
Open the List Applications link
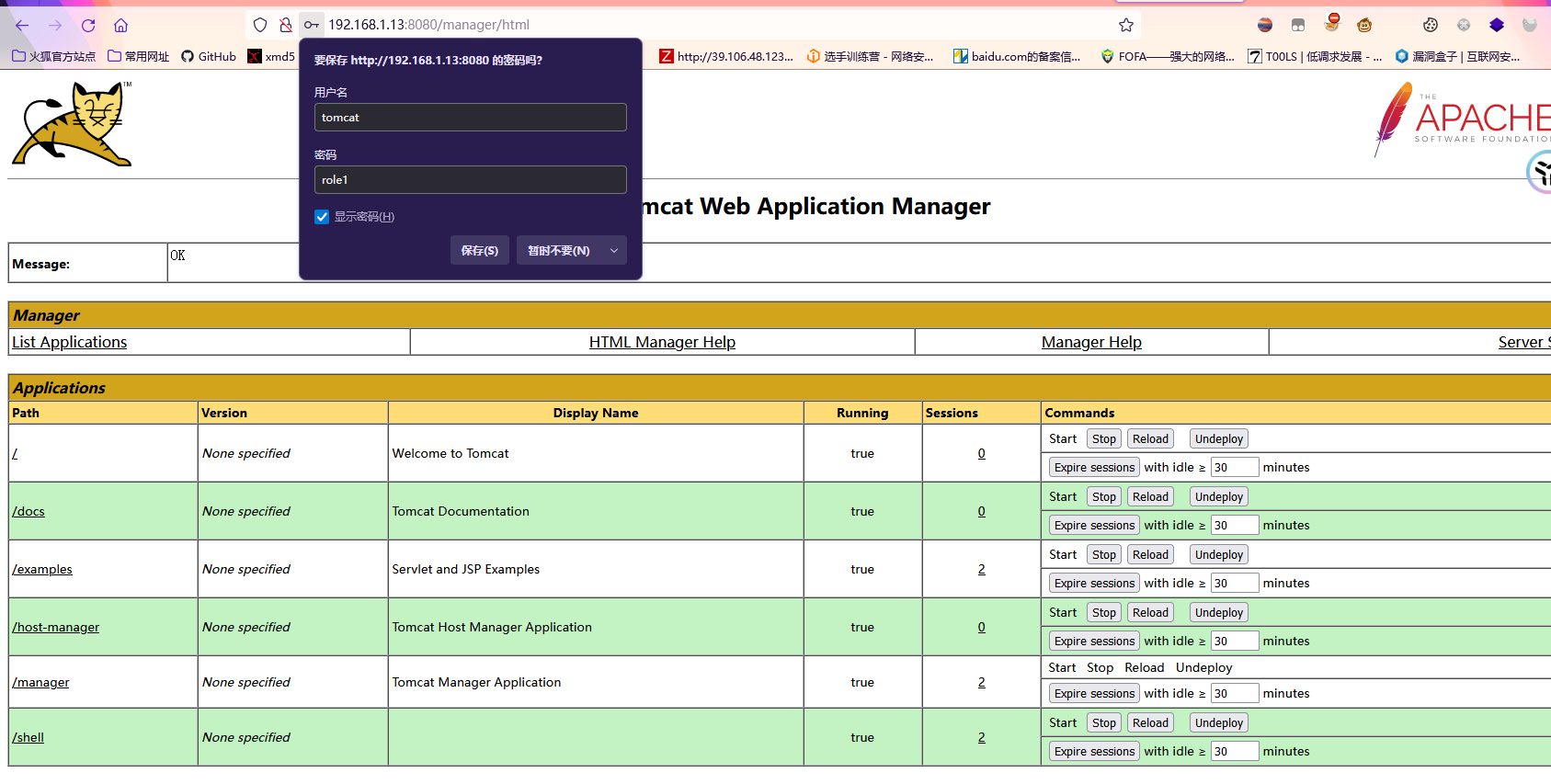click(70, 342)
